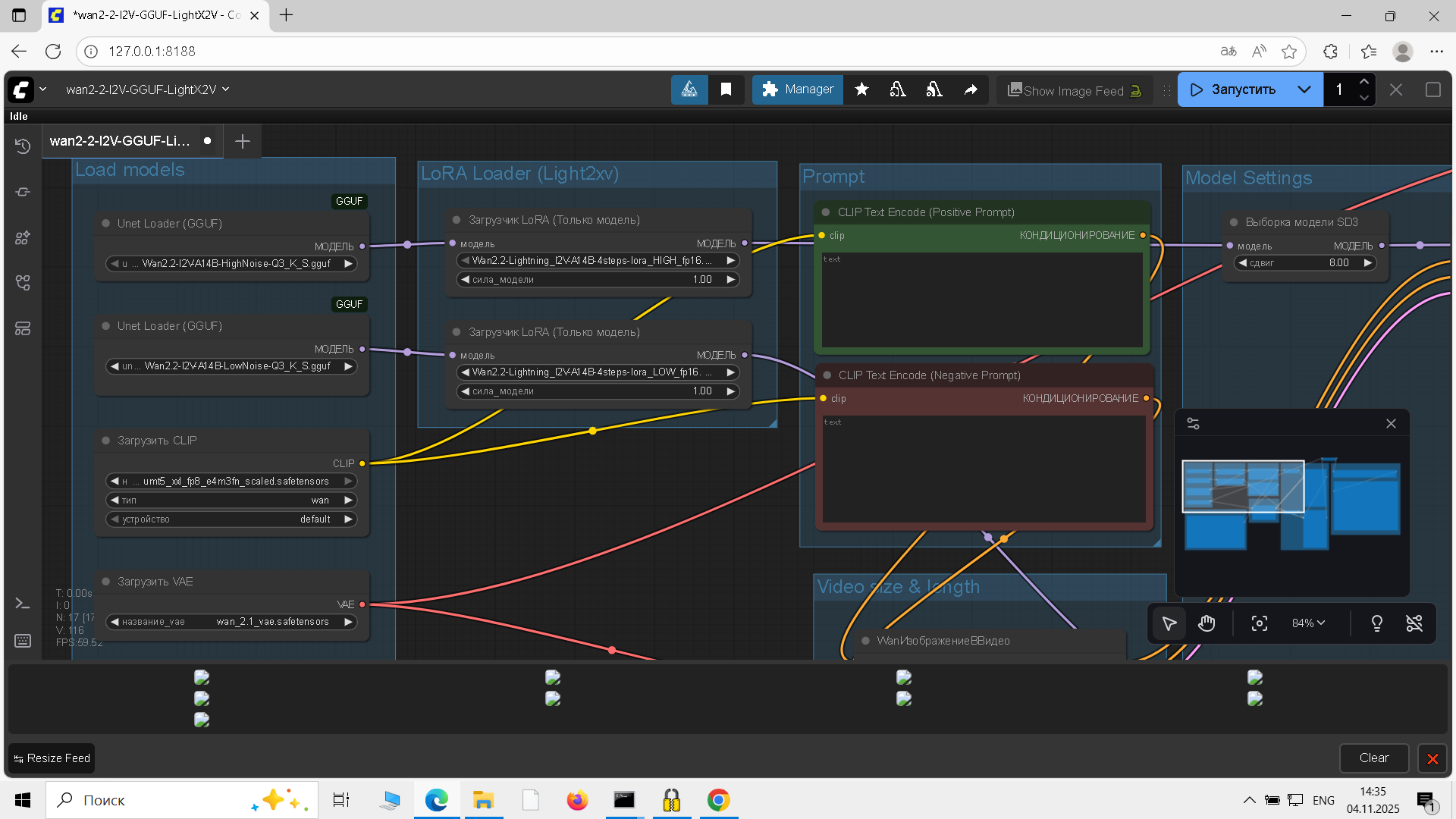Viewport: 1456px width, 819px height.
Task: Click the fit view icon in canvas toolbar
Action: coord(1259,623)
